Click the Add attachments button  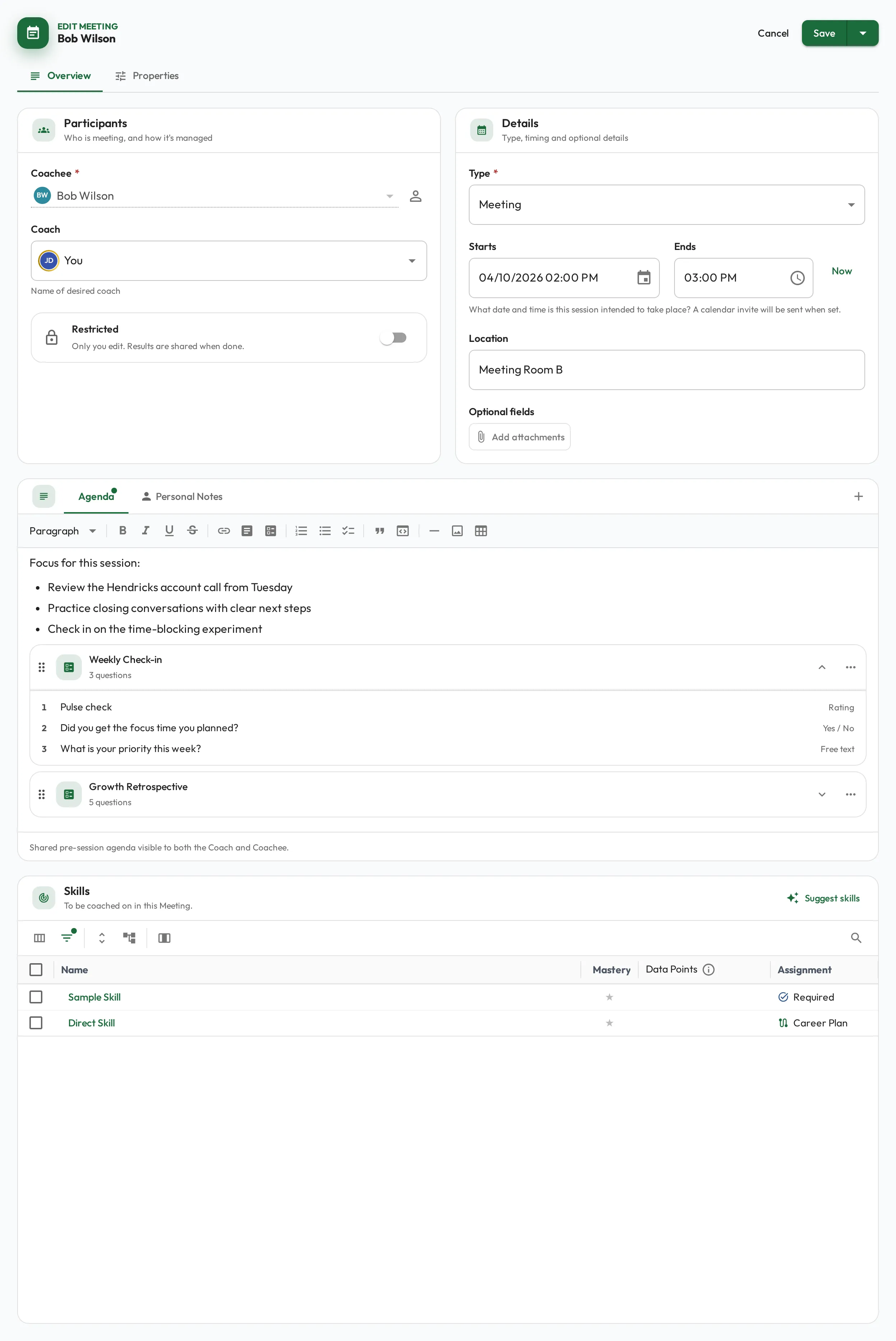(x=519, y=437)
